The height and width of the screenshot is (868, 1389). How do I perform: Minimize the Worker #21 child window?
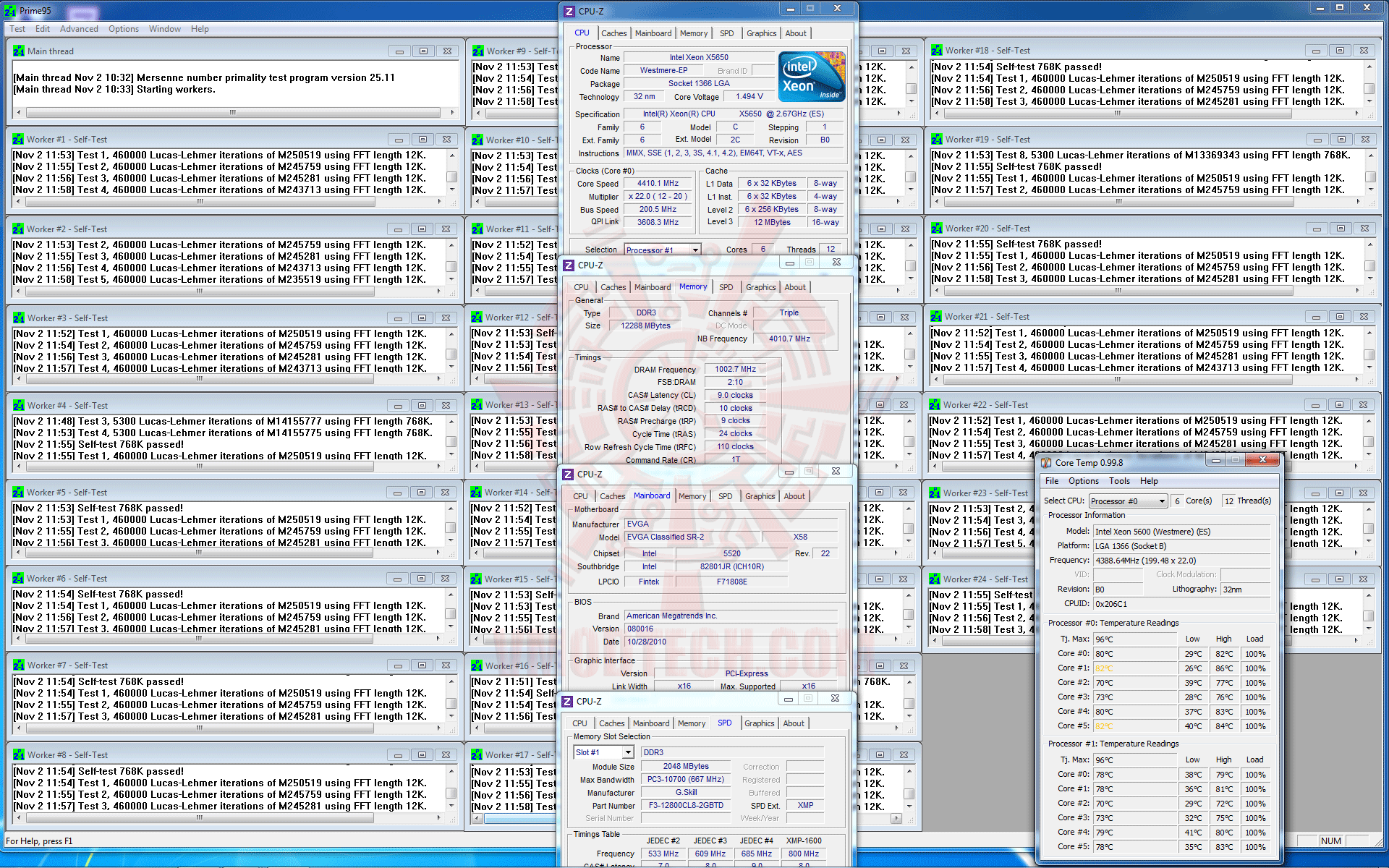click(1315, 317)
